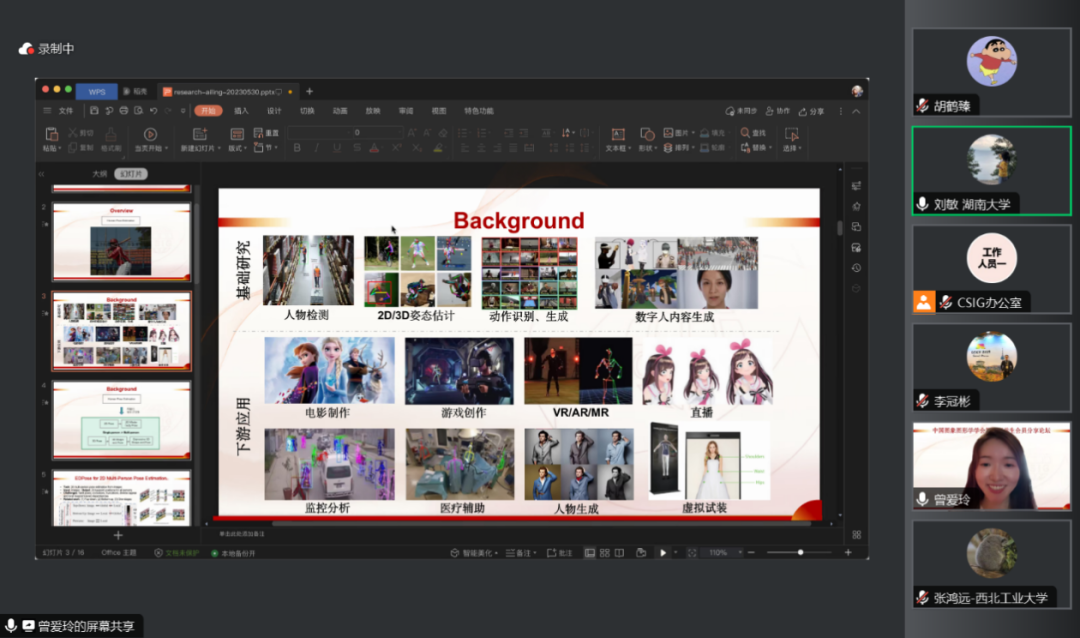Add a new document tab with plus

click(309, 91)
